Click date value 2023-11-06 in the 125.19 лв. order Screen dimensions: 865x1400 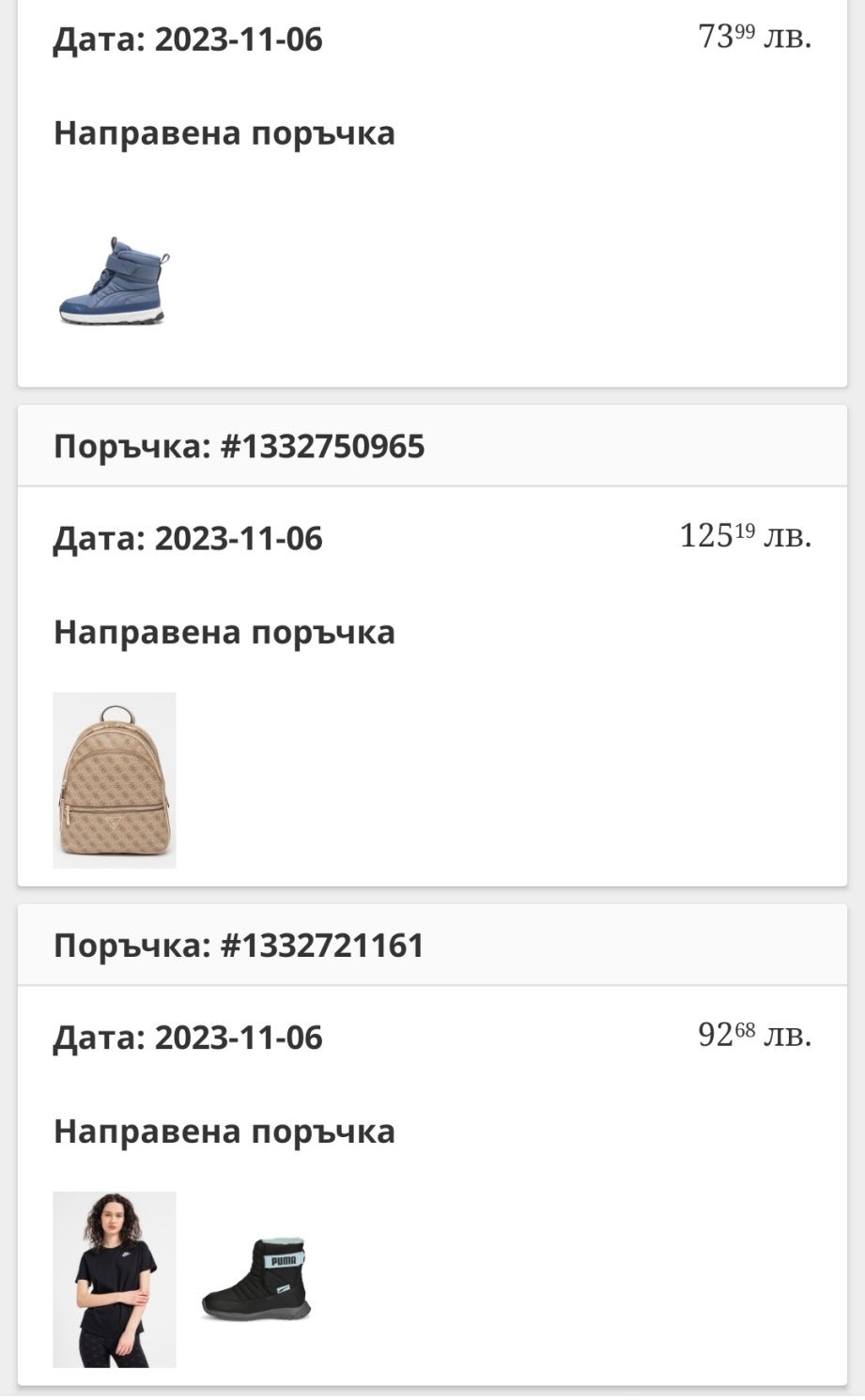tap(239, 539)
